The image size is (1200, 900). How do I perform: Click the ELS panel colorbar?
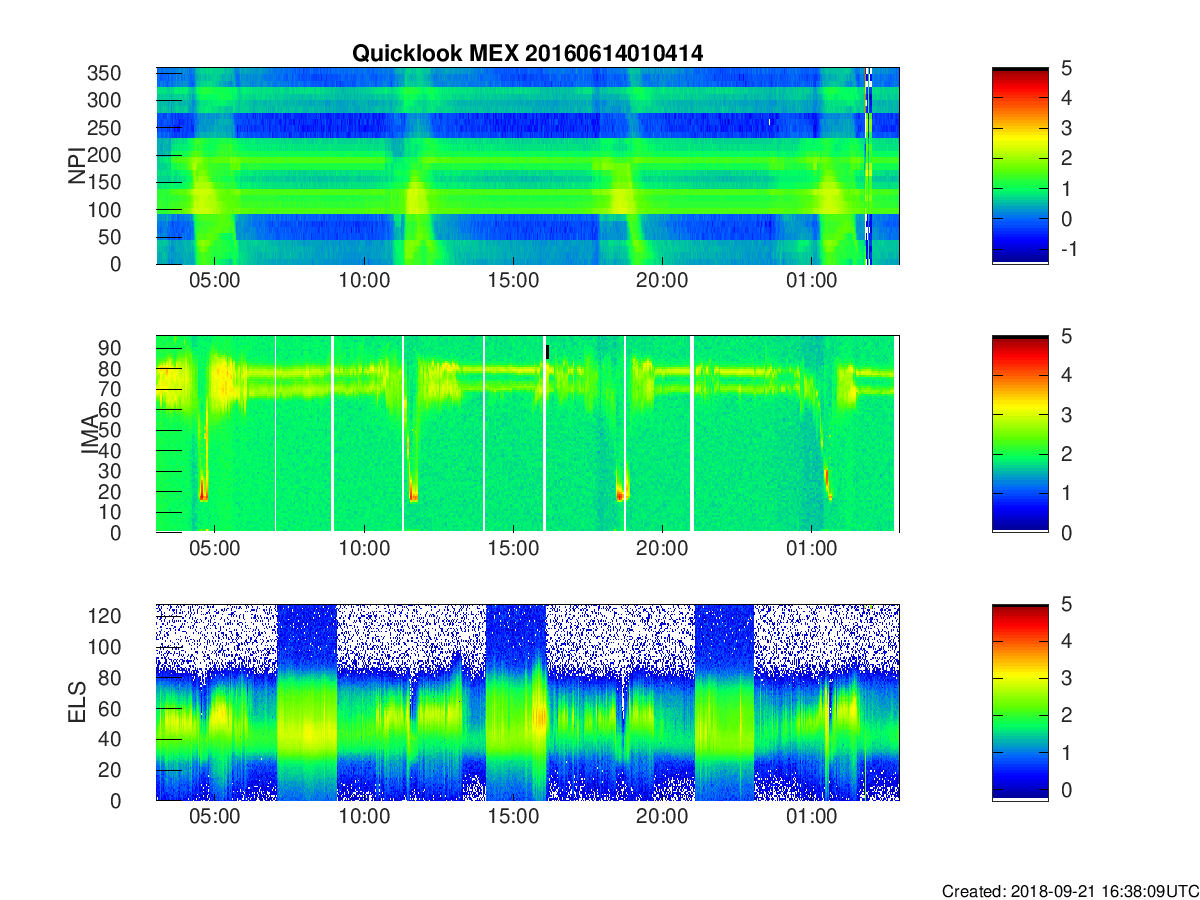(1020, 702)
